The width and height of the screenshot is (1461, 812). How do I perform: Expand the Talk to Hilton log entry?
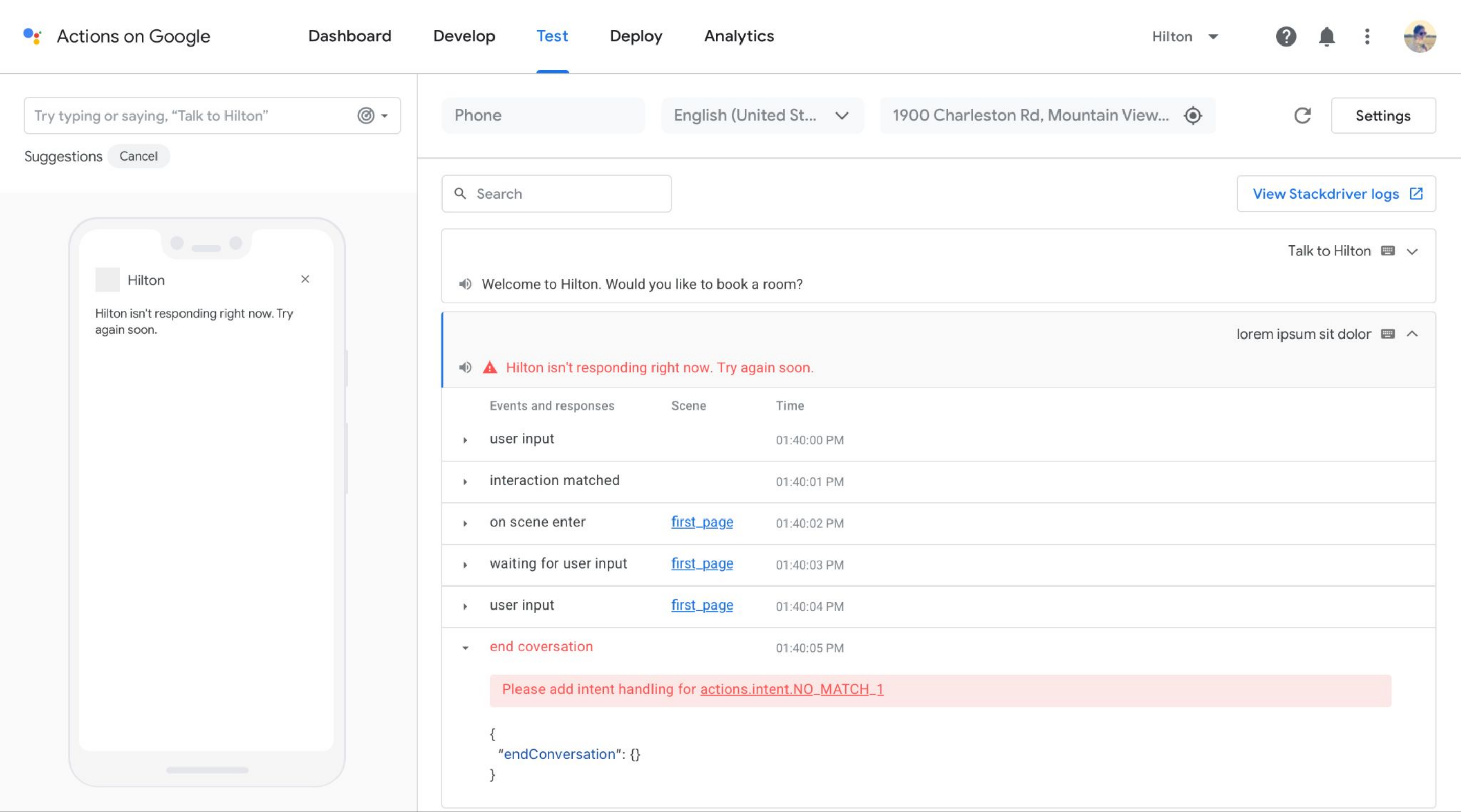tap(1412, 251)
